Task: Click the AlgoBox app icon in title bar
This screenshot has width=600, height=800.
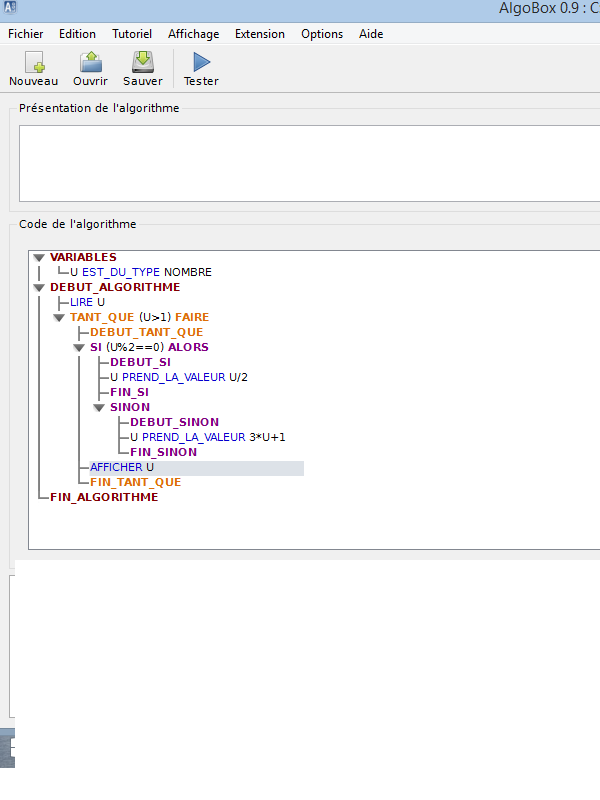Action: point(10,8)
